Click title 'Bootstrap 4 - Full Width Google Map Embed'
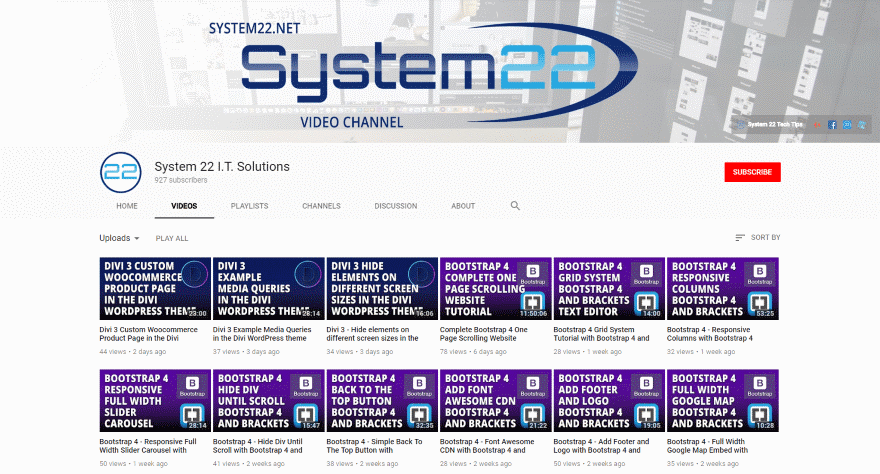The image size is (880, 474). (707, 446)
